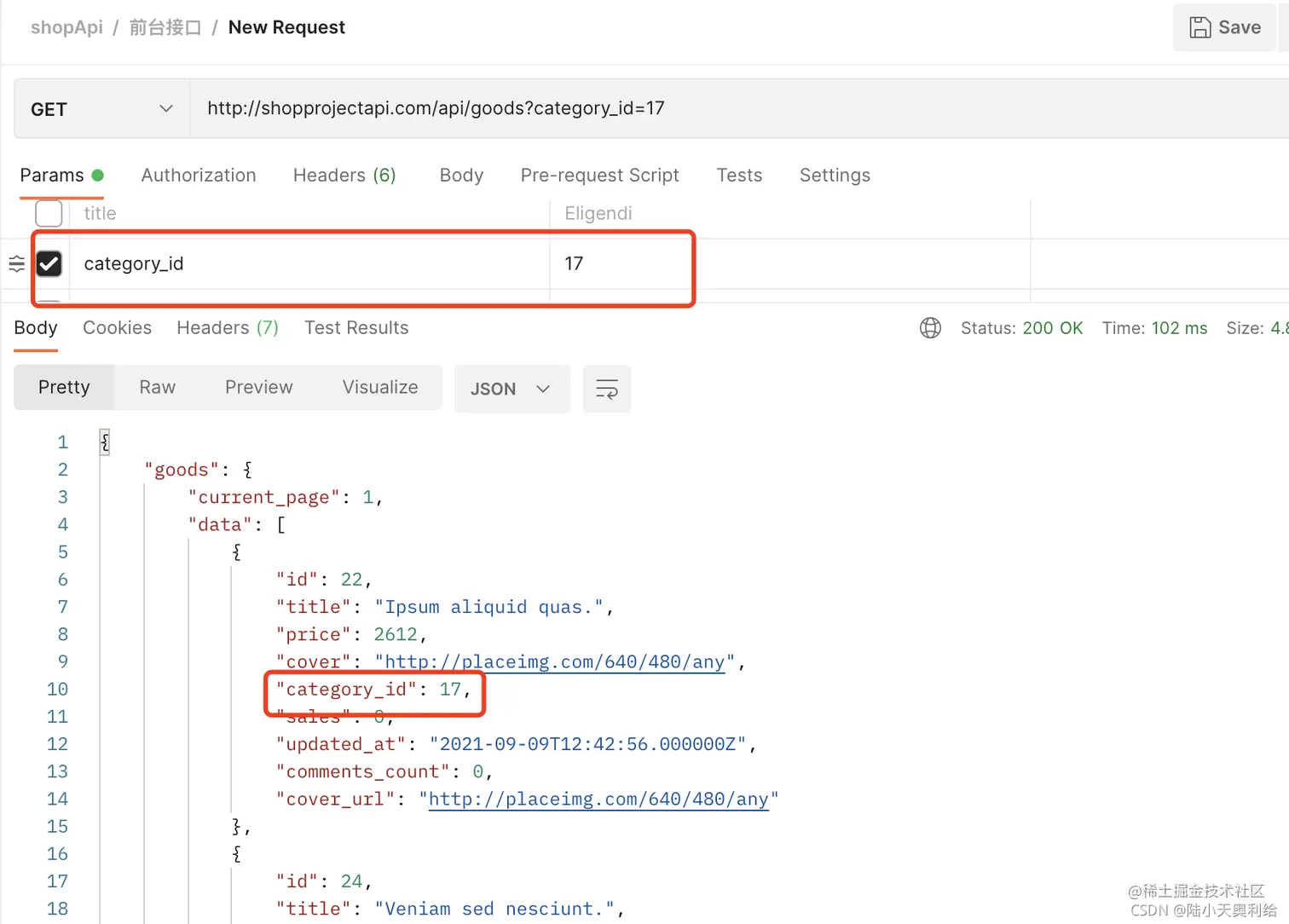Open the response Headers (7) tab
This screenshot has width=1289, height=924.
pyautogui.click(x=228, y=328)
